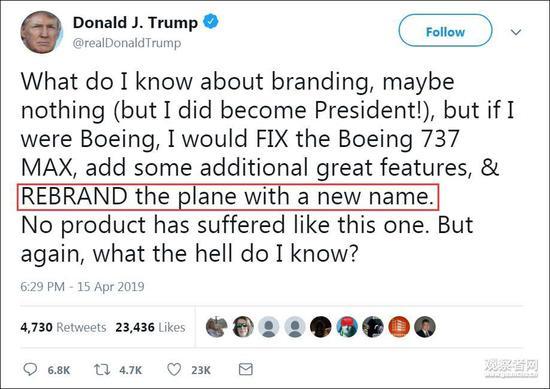
Task: View the 4,730 Retweets list
Action: [x=63, y=327]
